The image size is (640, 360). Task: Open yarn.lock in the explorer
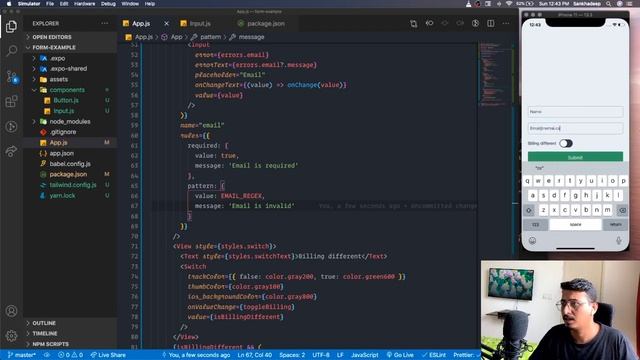pyautogui.click(x=70, y=196)
